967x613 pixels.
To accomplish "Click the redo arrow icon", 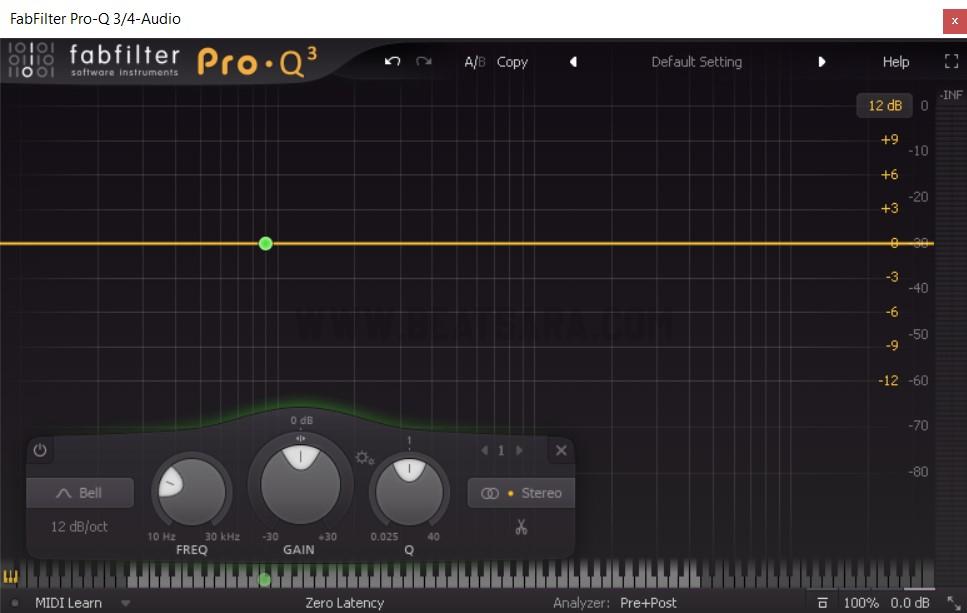I will [x=424, y=62].
